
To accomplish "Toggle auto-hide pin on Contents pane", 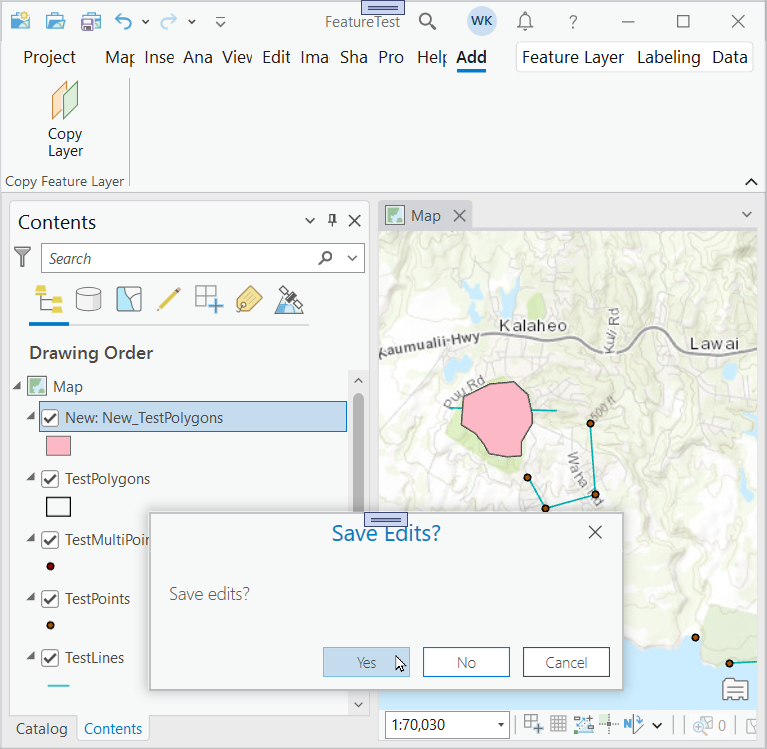I will pyautogui.click(x=332, y=221).
